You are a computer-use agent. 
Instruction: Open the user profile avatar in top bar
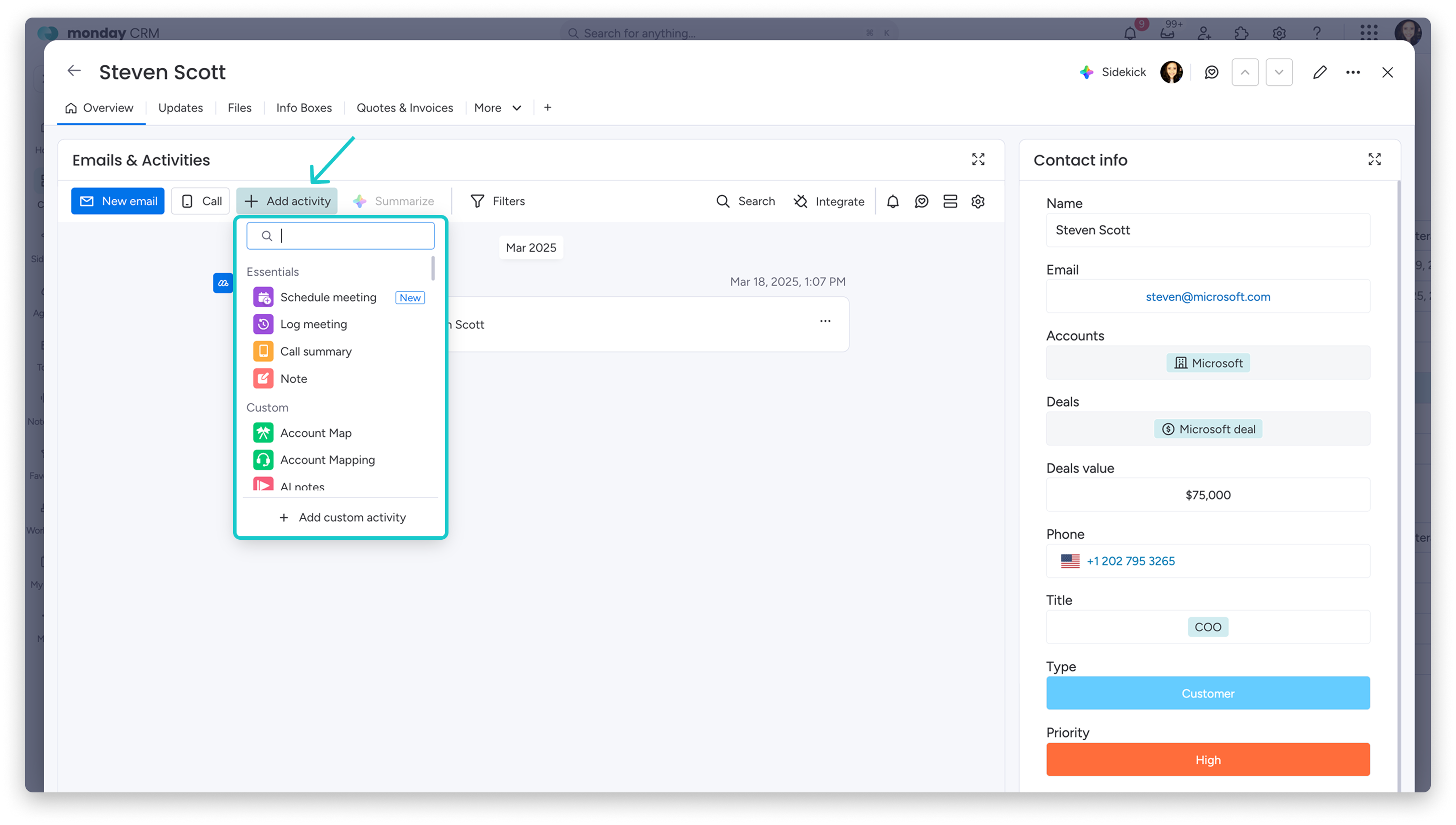pos(1407,33)
